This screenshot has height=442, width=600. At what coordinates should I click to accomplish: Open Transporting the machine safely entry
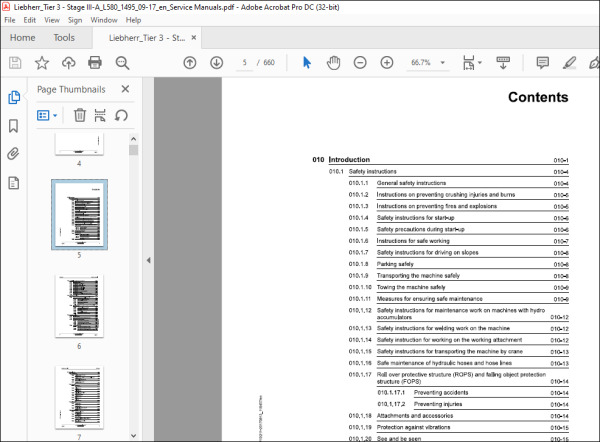(458, 276)
